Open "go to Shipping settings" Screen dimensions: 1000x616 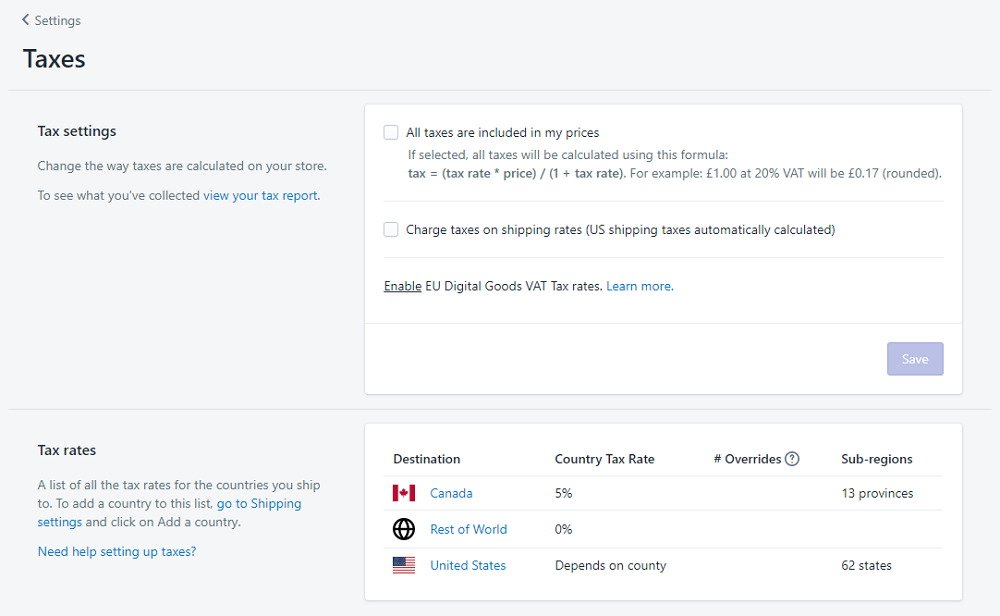259,503
